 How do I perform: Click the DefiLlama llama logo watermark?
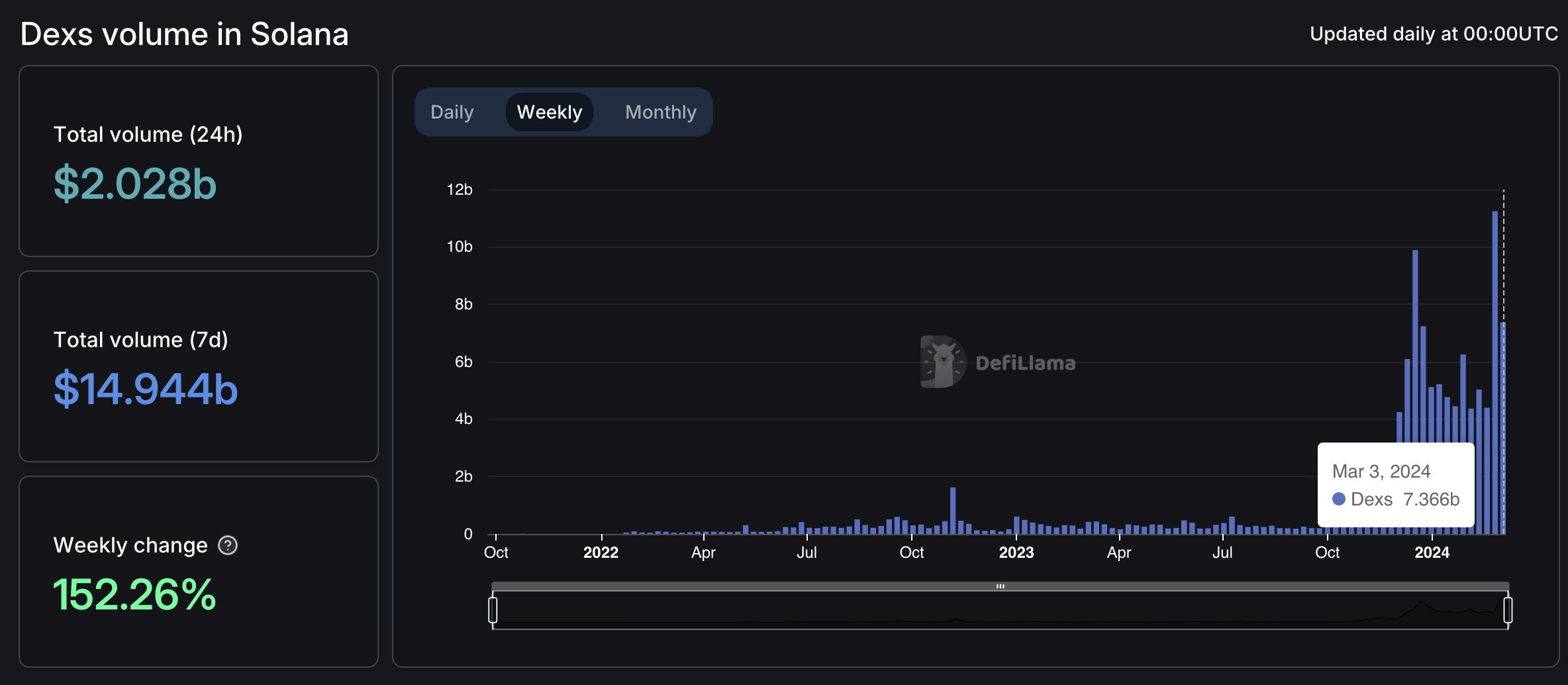click(943, 362)
